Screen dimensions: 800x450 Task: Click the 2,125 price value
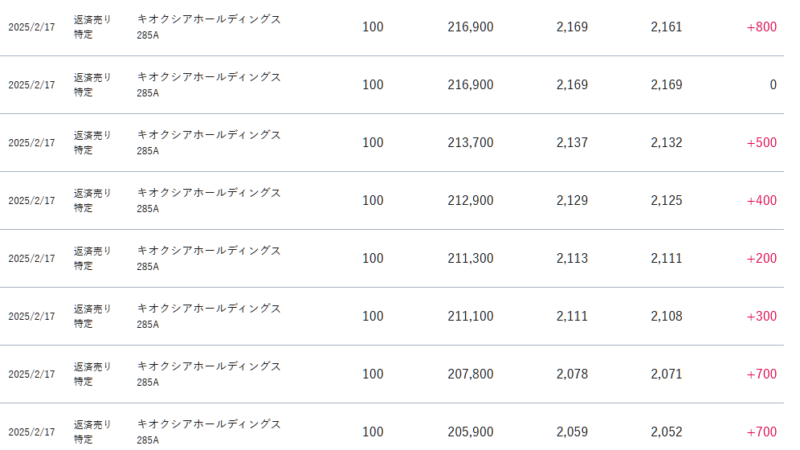pyautogui.click(x=666, y=201)
